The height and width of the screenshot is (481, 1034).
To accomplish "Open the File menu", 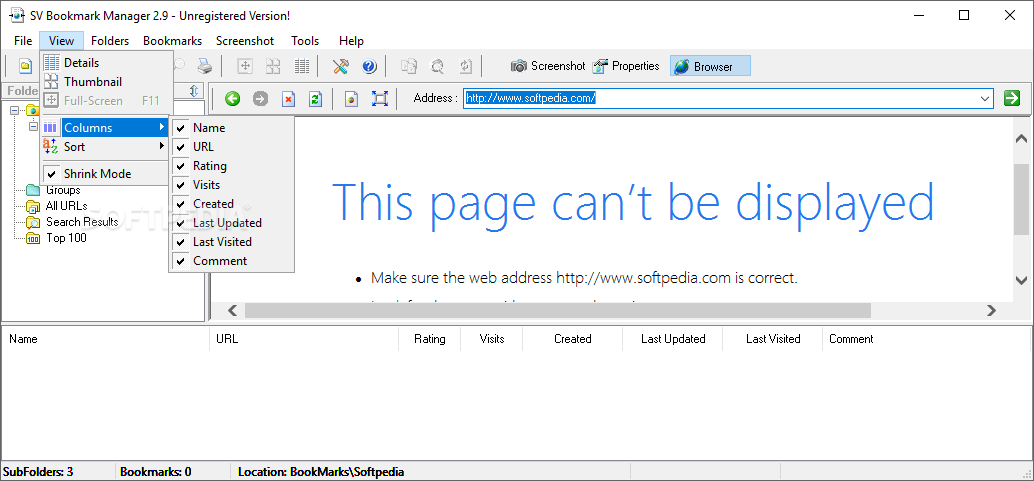I will (23, 41).
